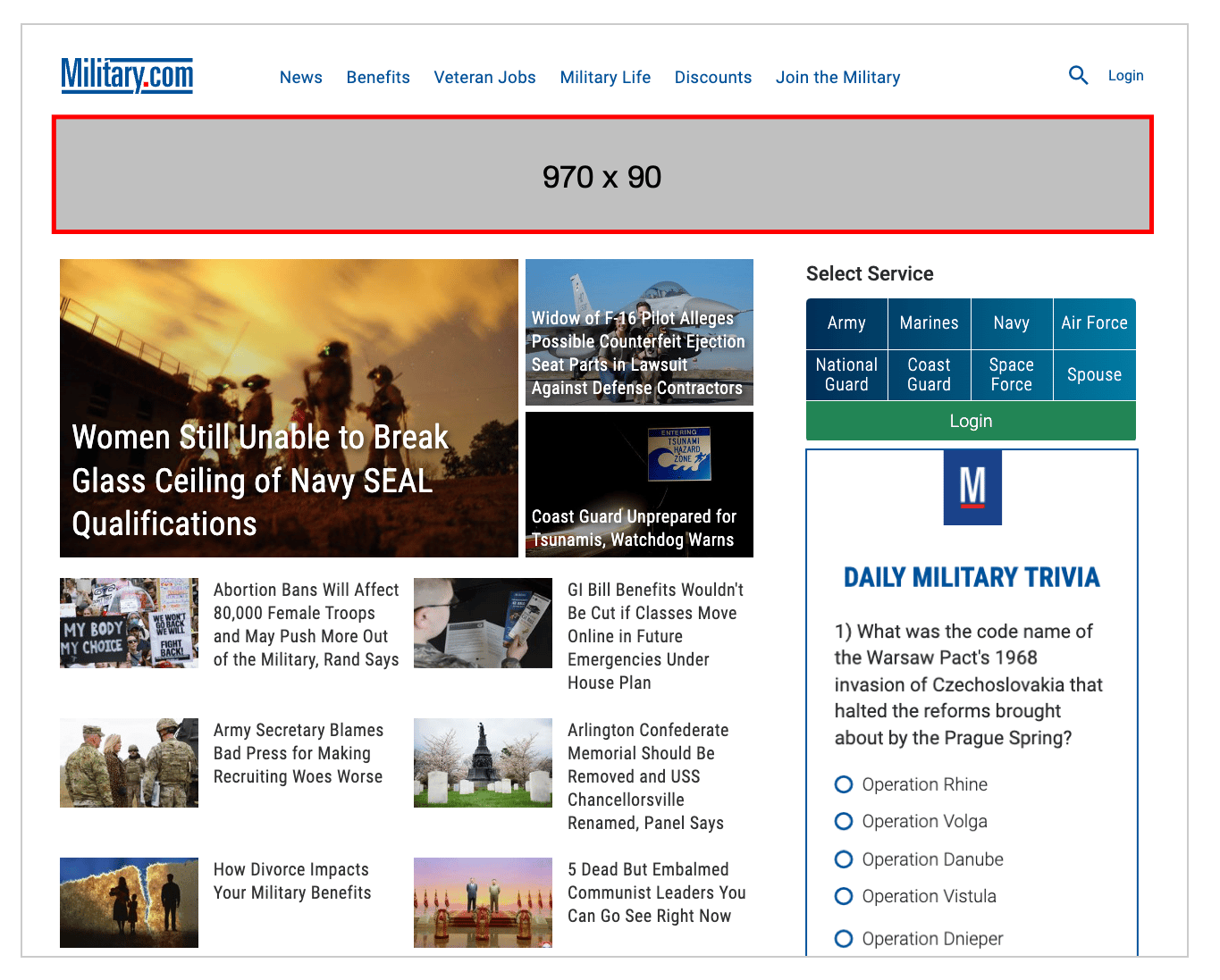The width and height of the screenshot is (1220, 980).
Task: Select the Operation Rhine radio option
Action: tap(844, 784)
